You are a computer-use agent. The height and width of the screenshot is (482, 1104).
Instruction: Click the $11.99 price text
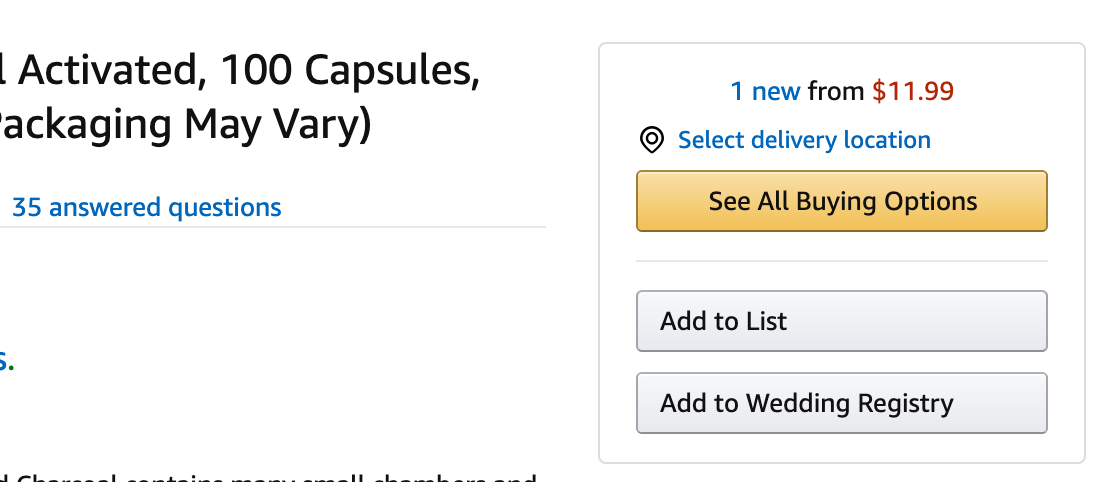tap(913, 92)
